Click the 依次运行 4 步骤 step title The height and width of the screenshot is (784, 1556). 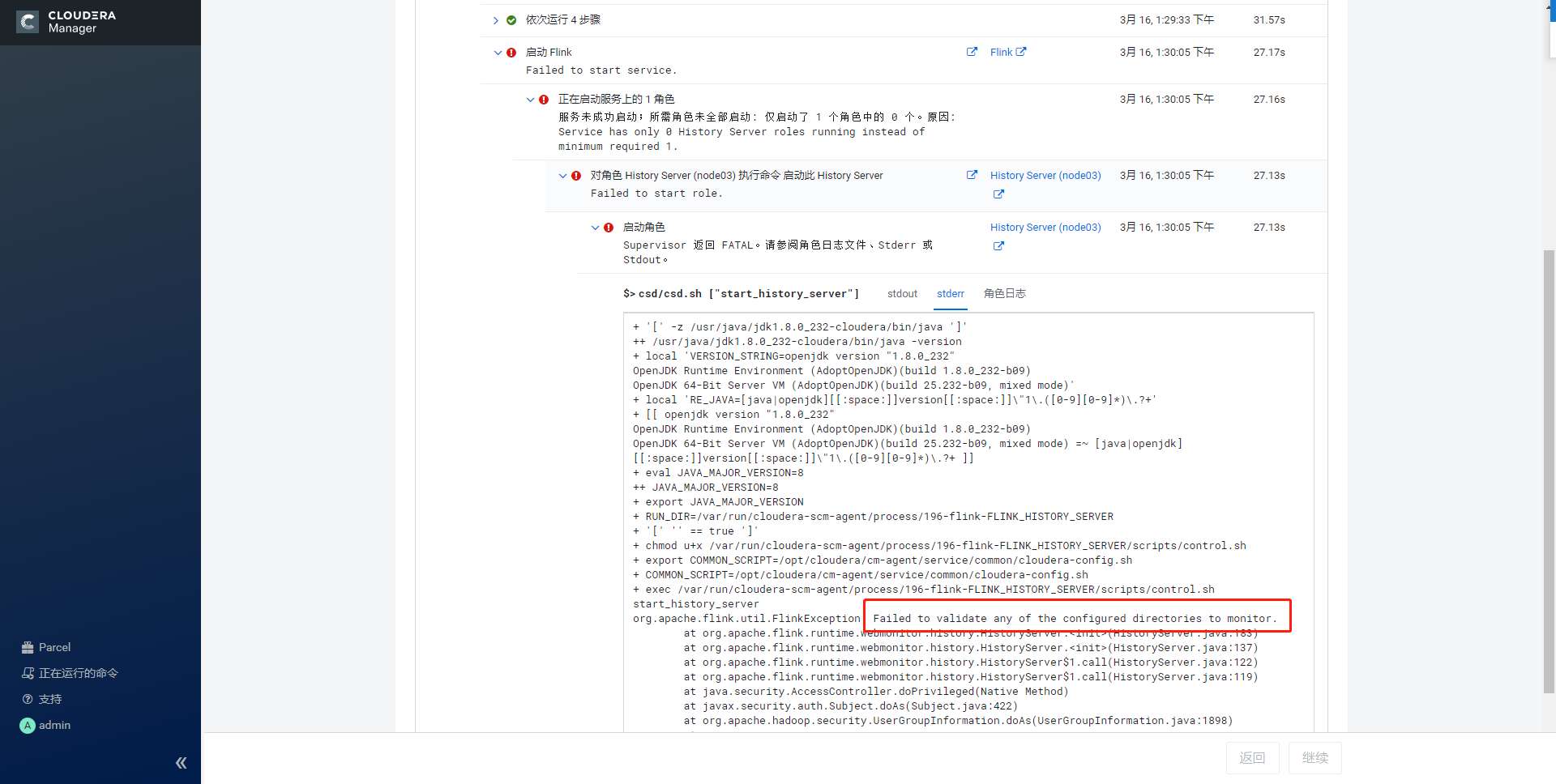563,20
